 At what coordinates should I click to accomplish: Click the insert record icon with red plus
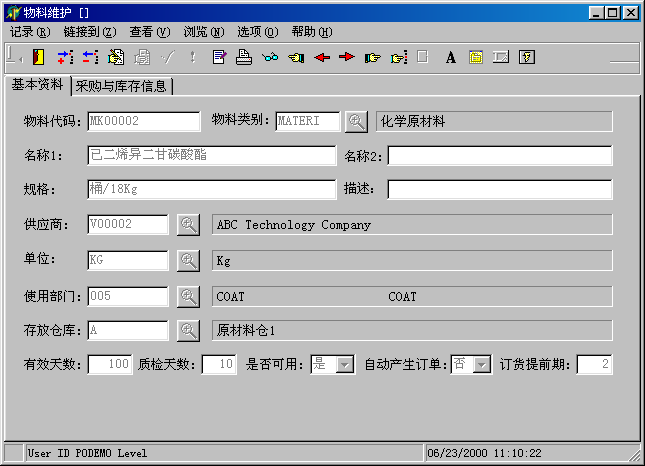[x=65, y=57]
